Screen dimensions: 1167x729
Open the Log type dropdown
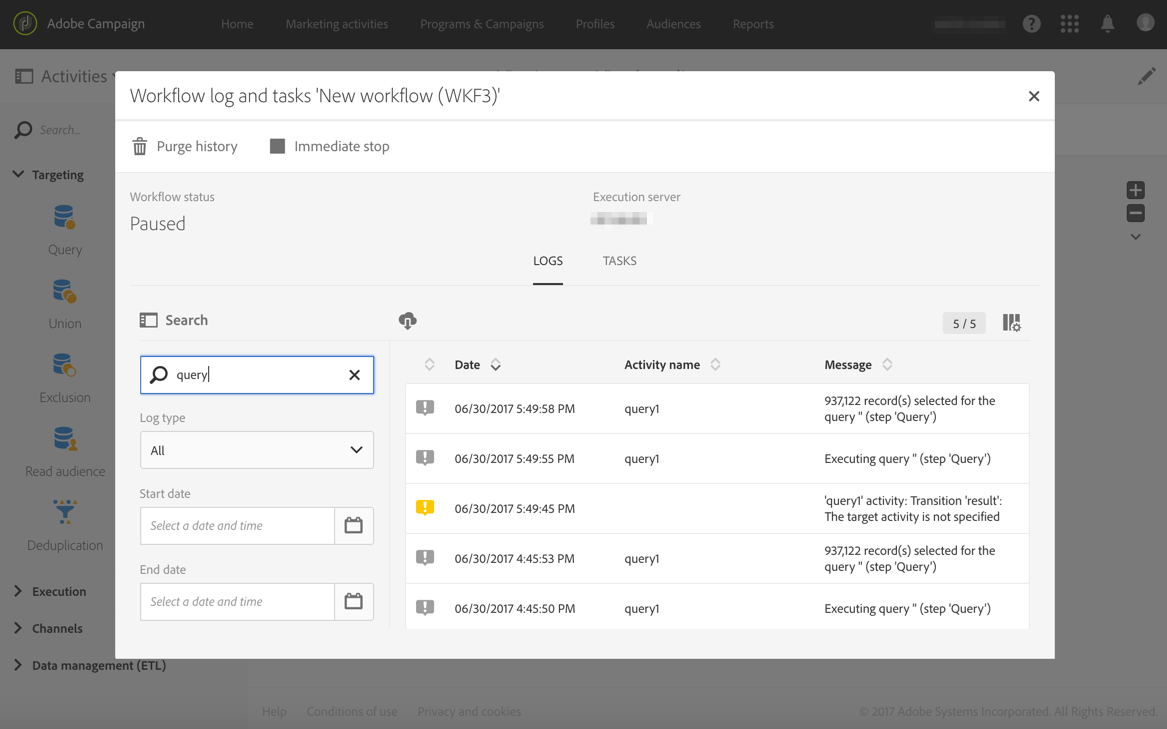(257, 451)
